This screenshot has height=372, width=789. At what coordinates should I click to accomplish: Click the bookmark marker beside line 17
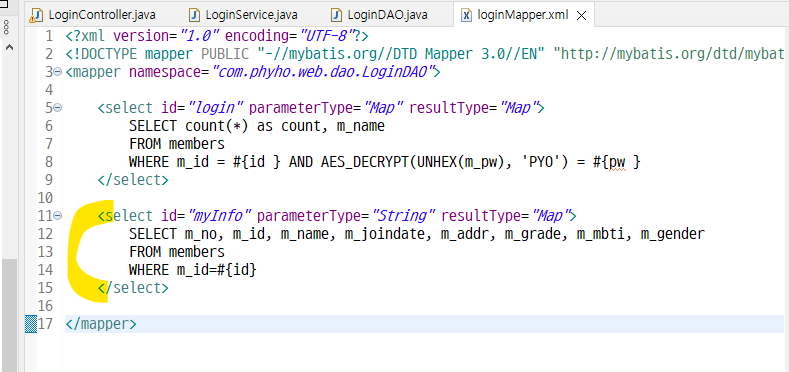31,324
